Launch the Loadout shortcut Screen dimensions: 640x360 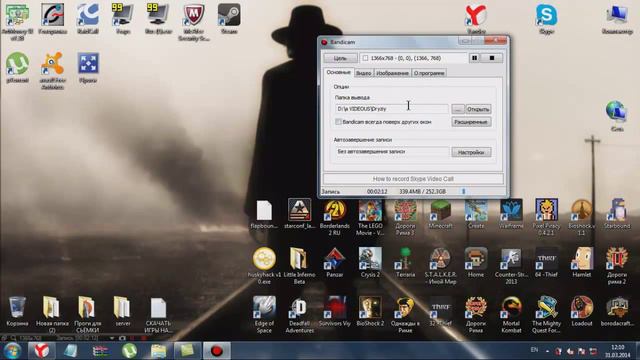582,311
